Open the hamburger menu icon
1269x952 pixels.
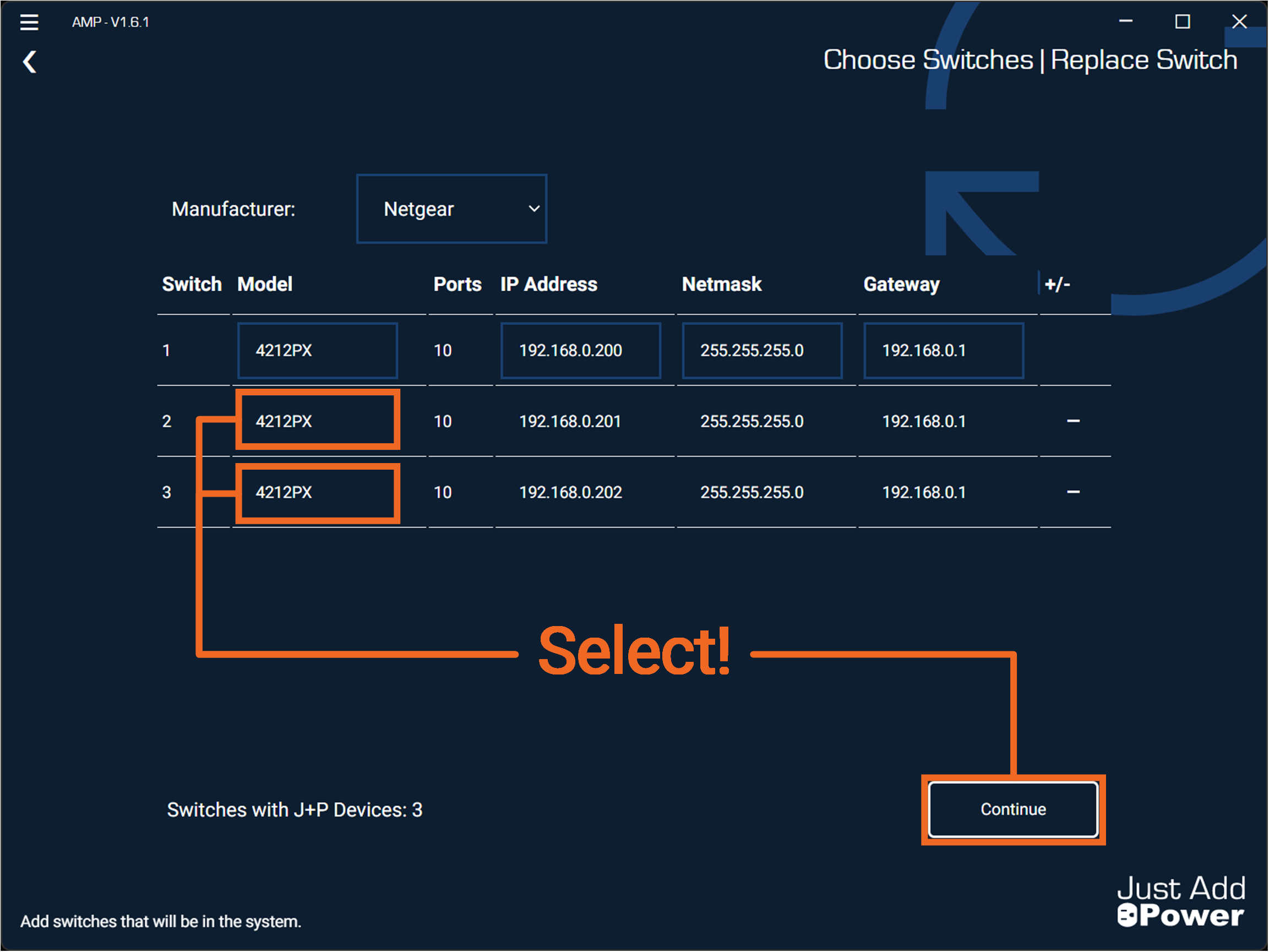click(x=29, y=23)
